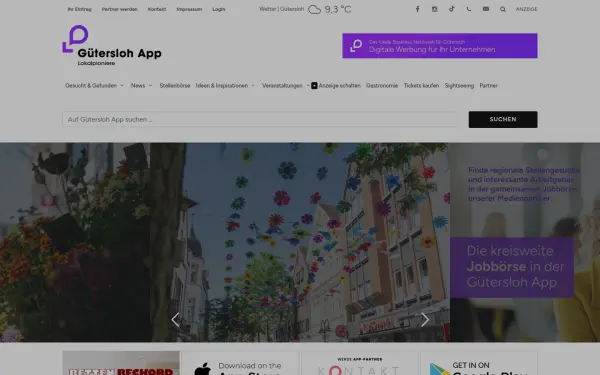Click the Wetter | Gütersloh text
Image resolution: width=600 pixels, height=375 pixels.
[281, 9]
